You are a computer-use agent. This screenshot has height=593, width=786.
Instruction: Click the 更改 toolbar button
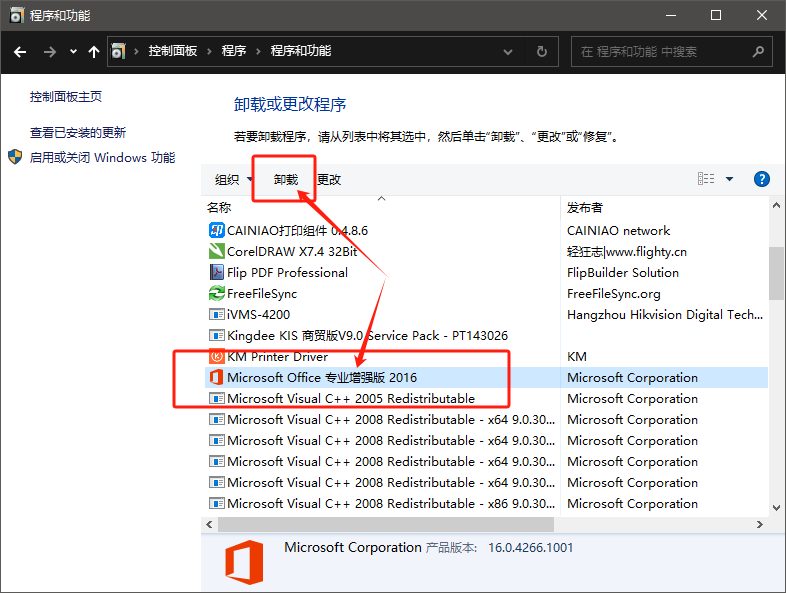click(329, 180)
